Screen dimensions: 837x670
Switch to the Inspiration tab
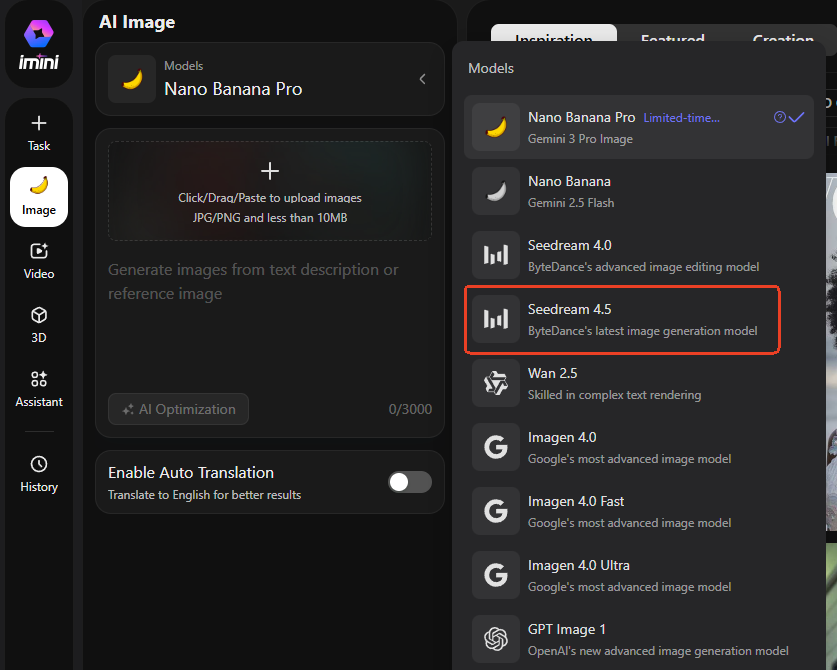553,40
